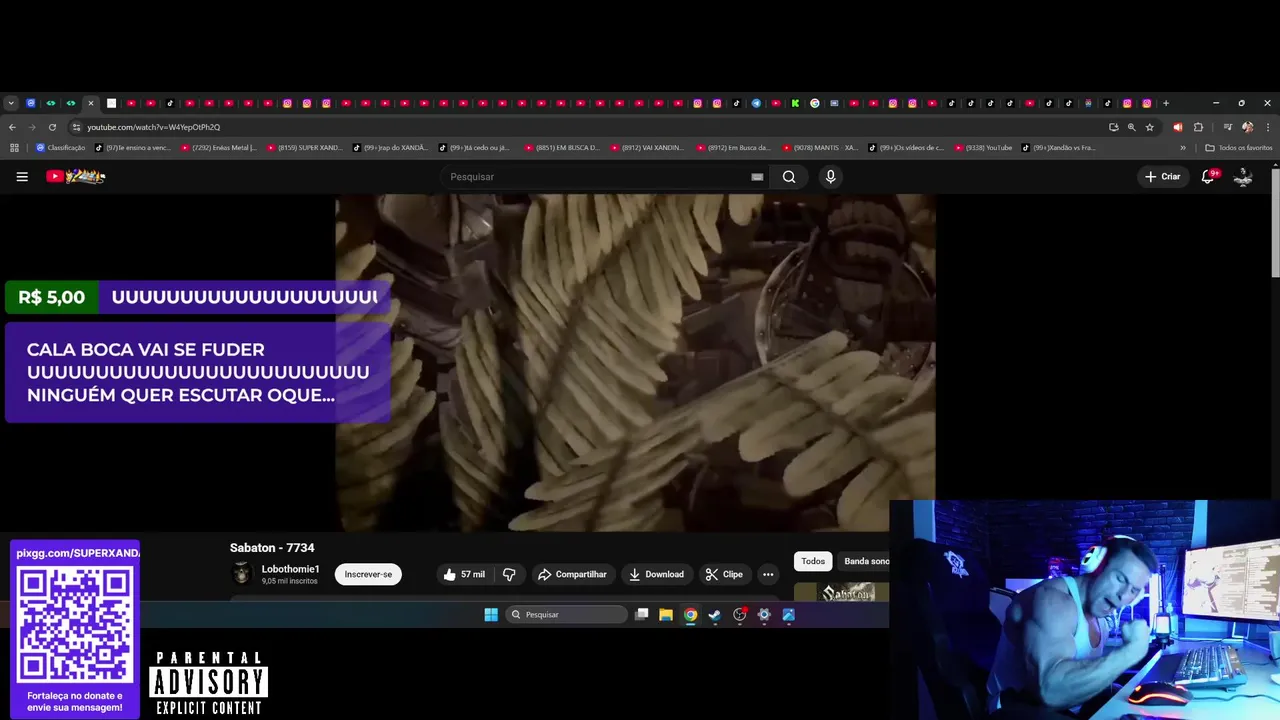1280x720 pixels.
Task: Click the video player area
Action: click(x=635, y=363)
